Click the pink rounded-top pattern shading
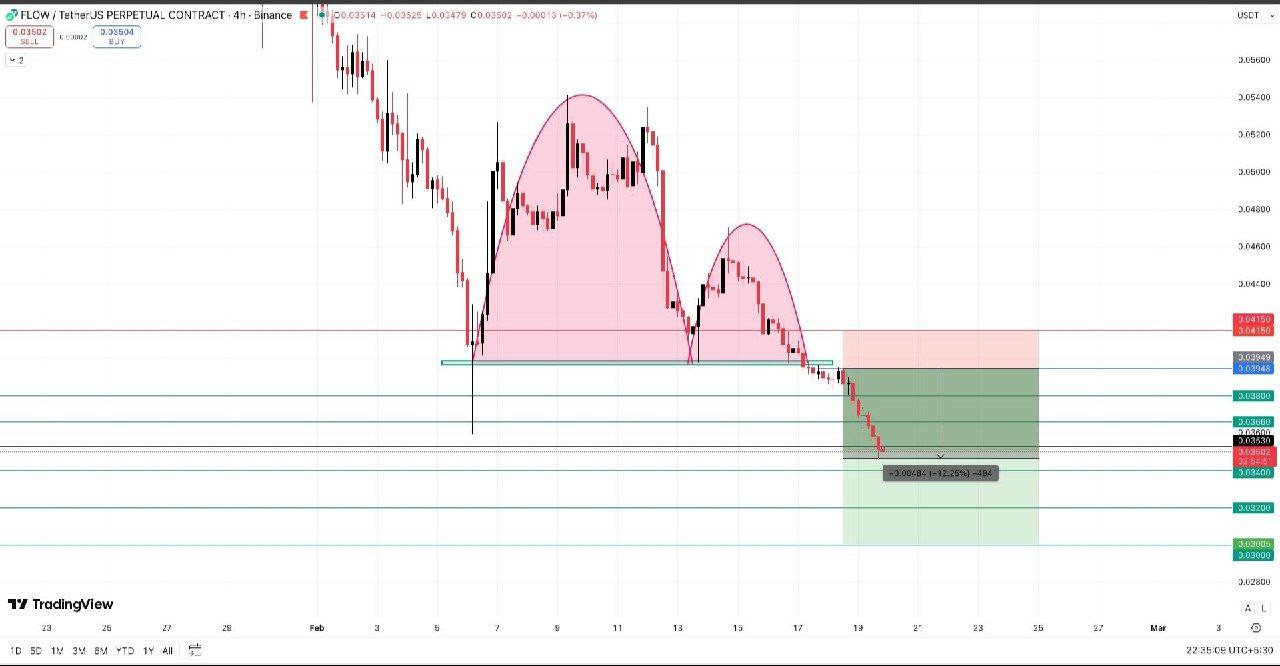The height and width of the screenshot is (666, 1280). tap(580, 250)
